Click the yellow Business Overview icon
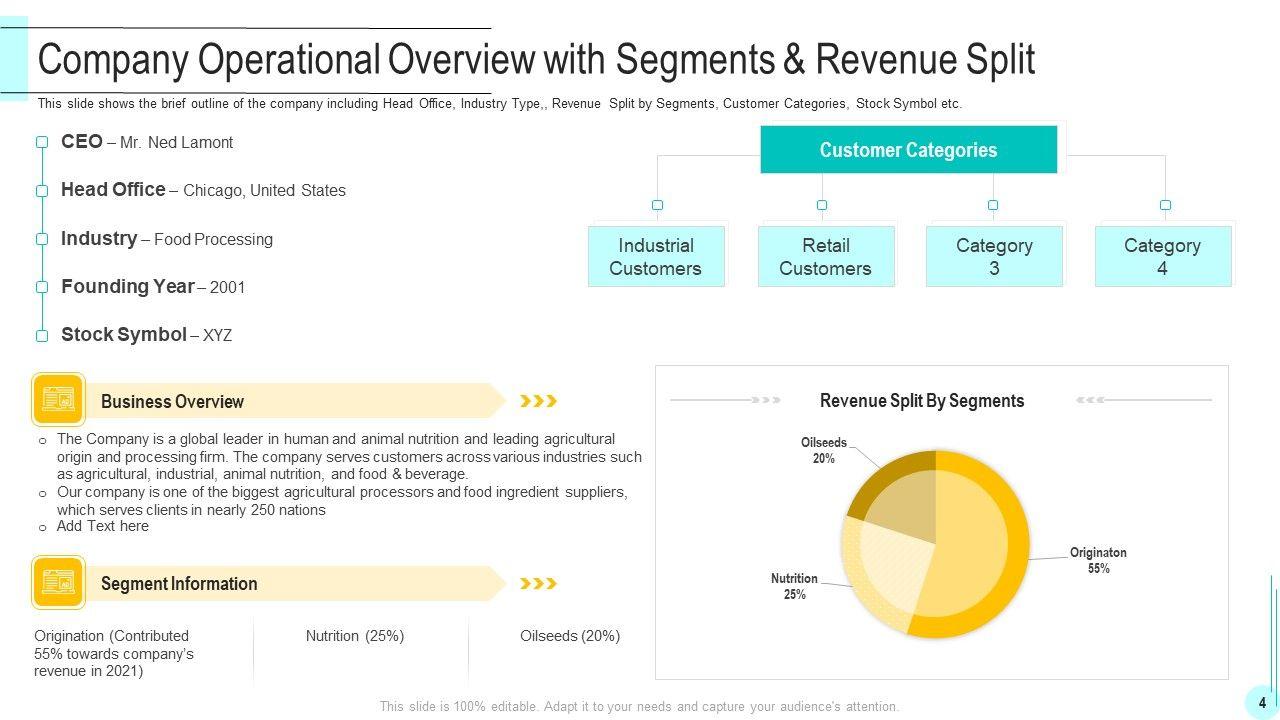 [59, 400]
